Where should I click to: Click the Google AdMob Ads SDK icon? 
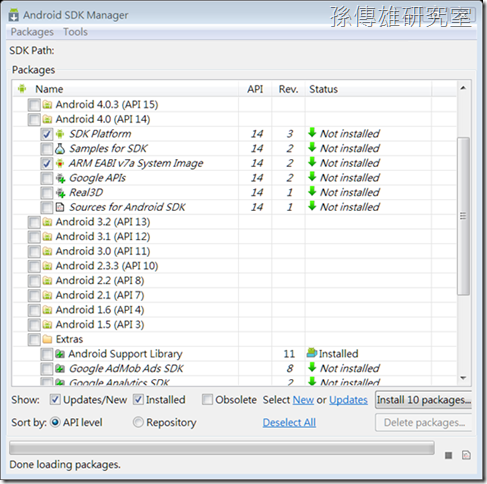click(x=60, y=369)
